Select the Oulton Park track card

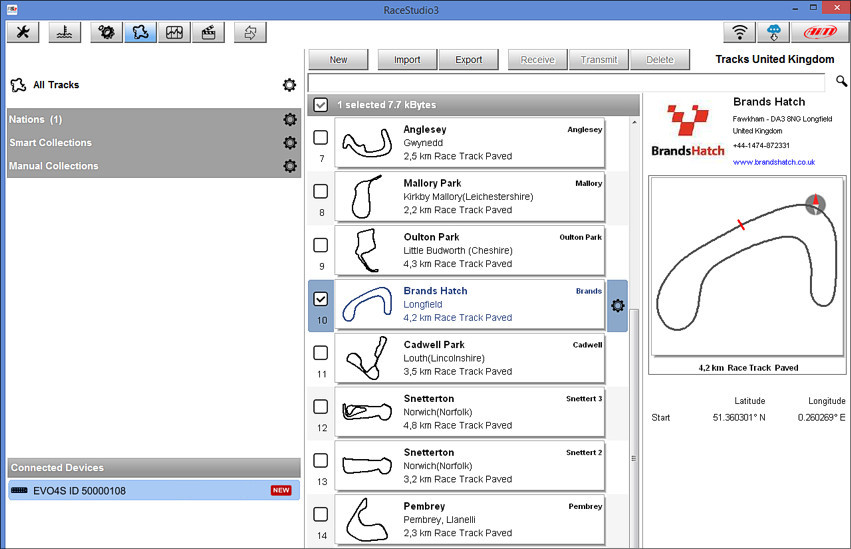click(469, 250)
